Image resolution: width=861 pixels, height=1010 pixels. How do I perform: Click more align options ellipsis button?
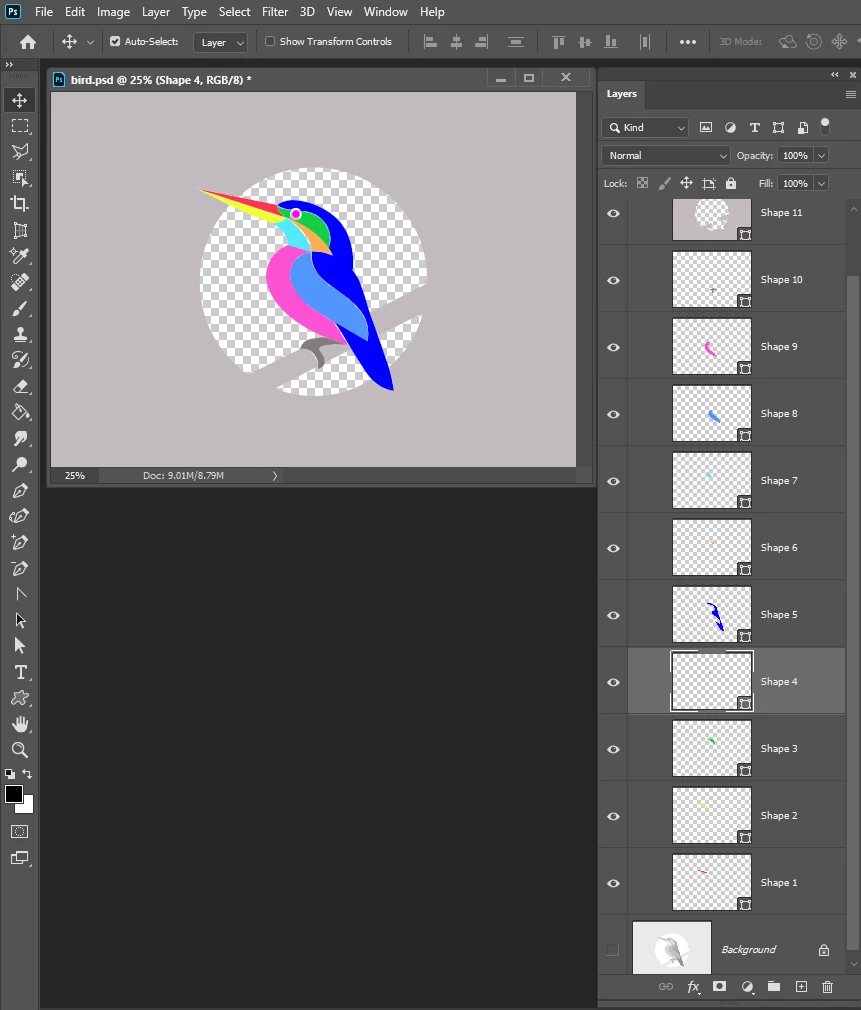(x=688, y=42)
